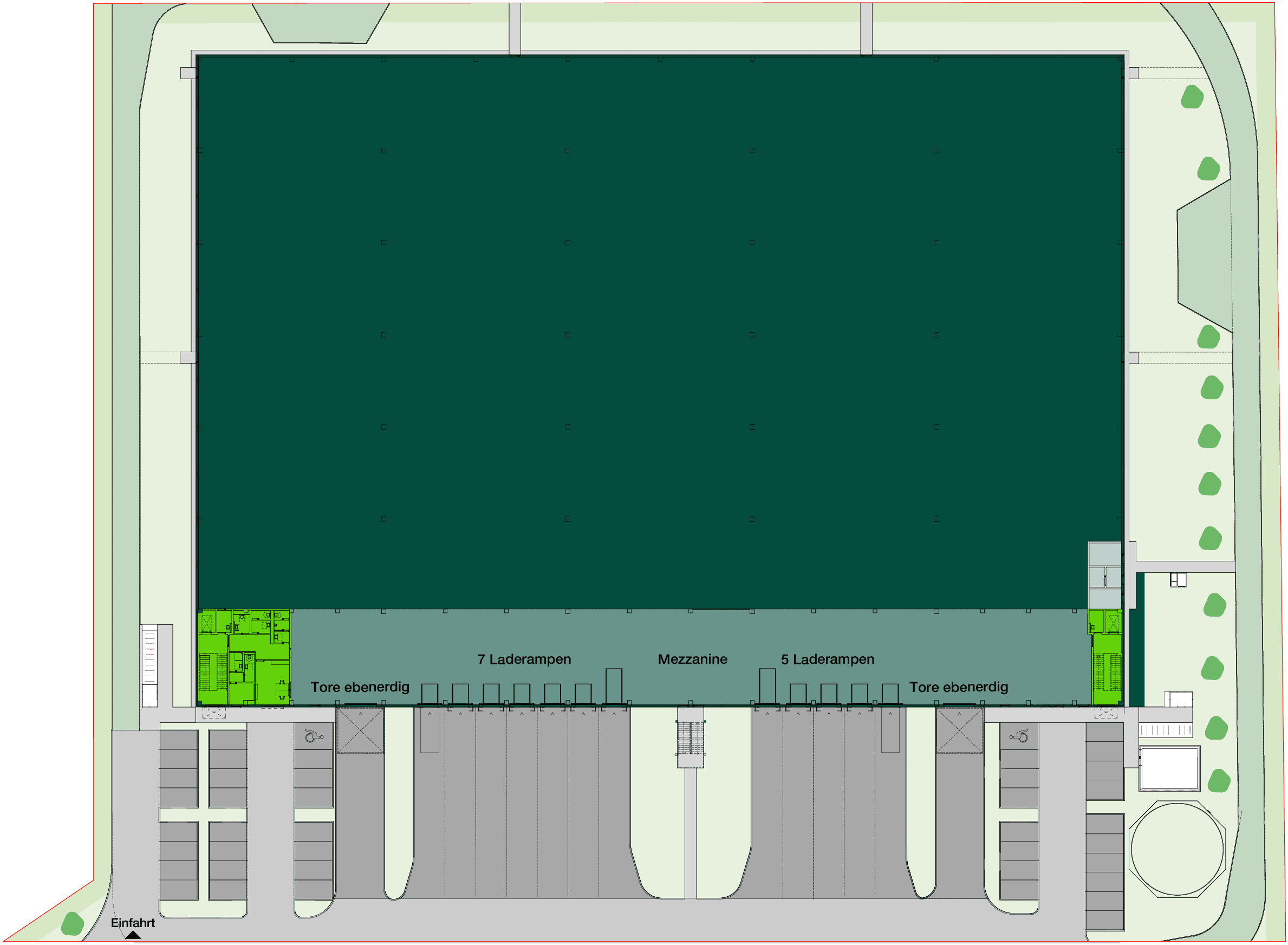Click the right wheelchair parking symbol
1288x945 pixels.
coord(1019,736)
